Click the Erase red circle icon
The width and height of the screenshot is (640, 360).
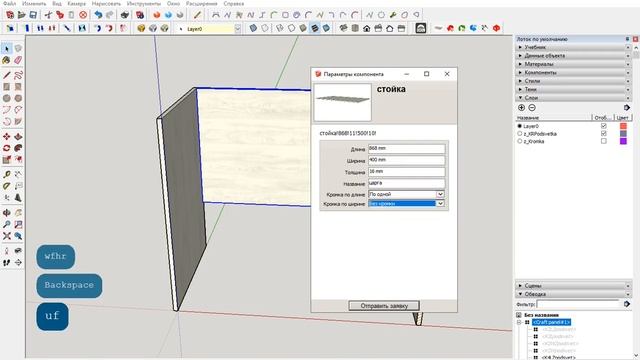(83, 15)
